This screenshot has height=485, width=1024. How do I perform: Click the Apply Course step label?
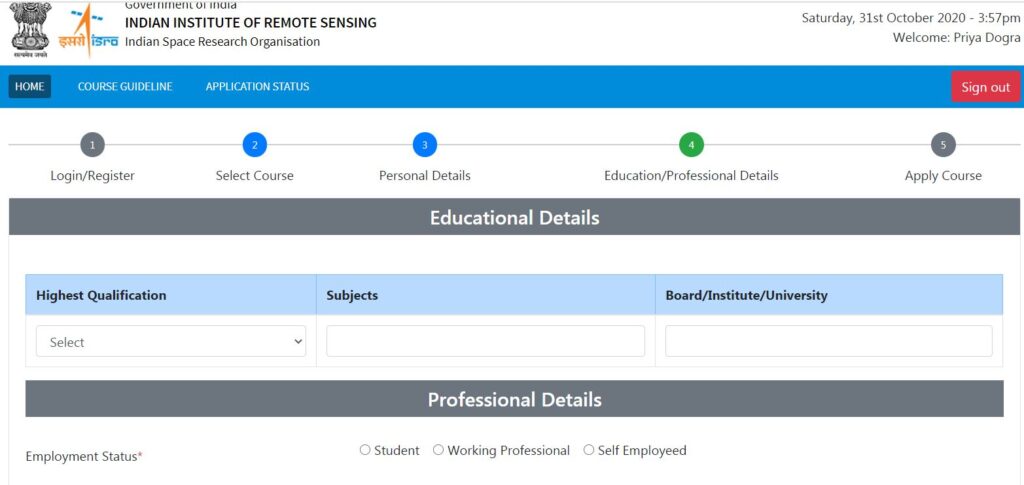[x=943, y=176]
